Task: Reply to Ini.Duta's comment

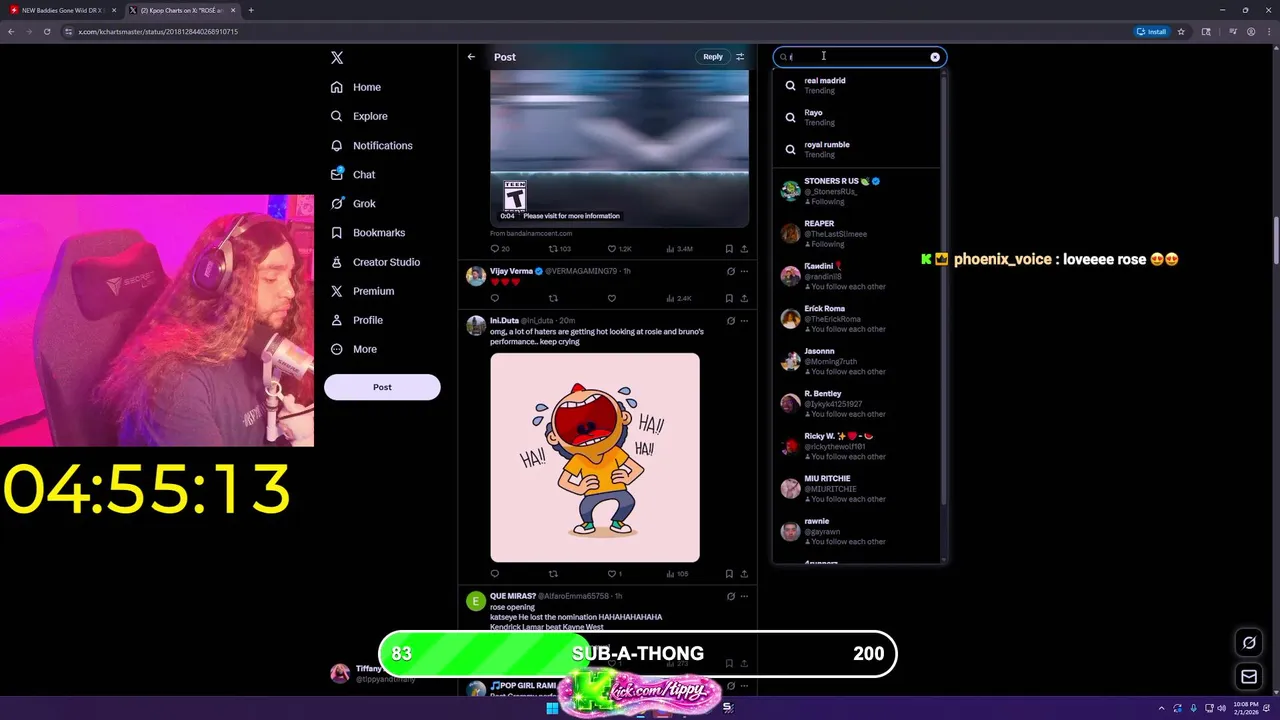Action: coord(494,574)
